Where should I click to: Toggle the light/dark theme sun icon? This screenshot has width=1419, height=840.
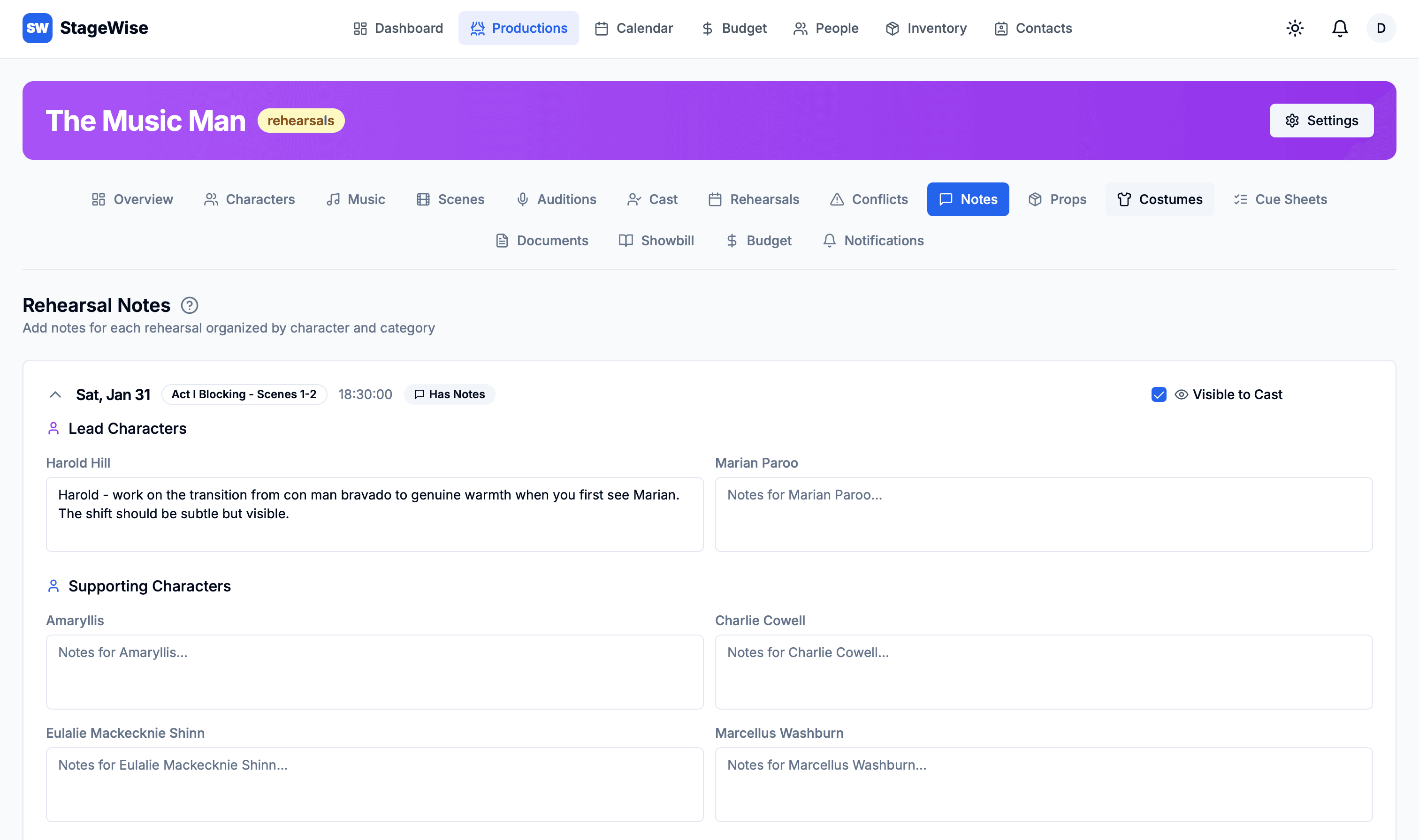[1295, 28]
